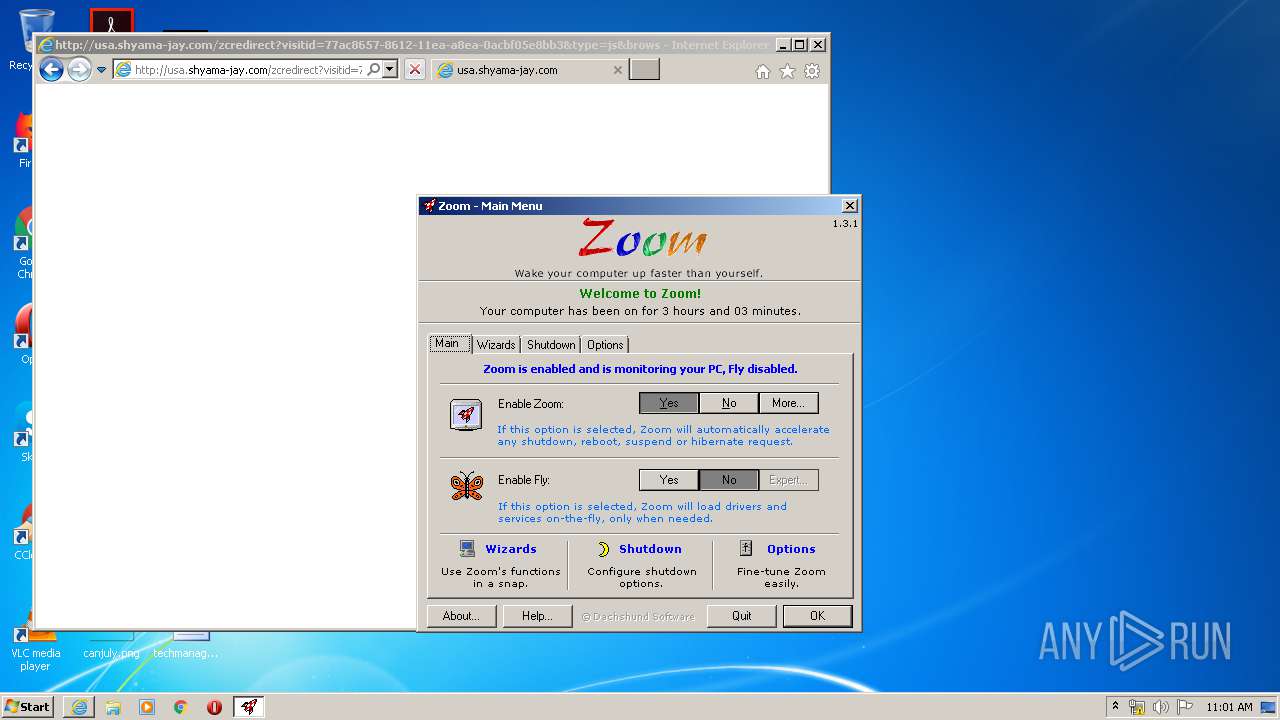Open Opera from the taskbar

[214, 707]
